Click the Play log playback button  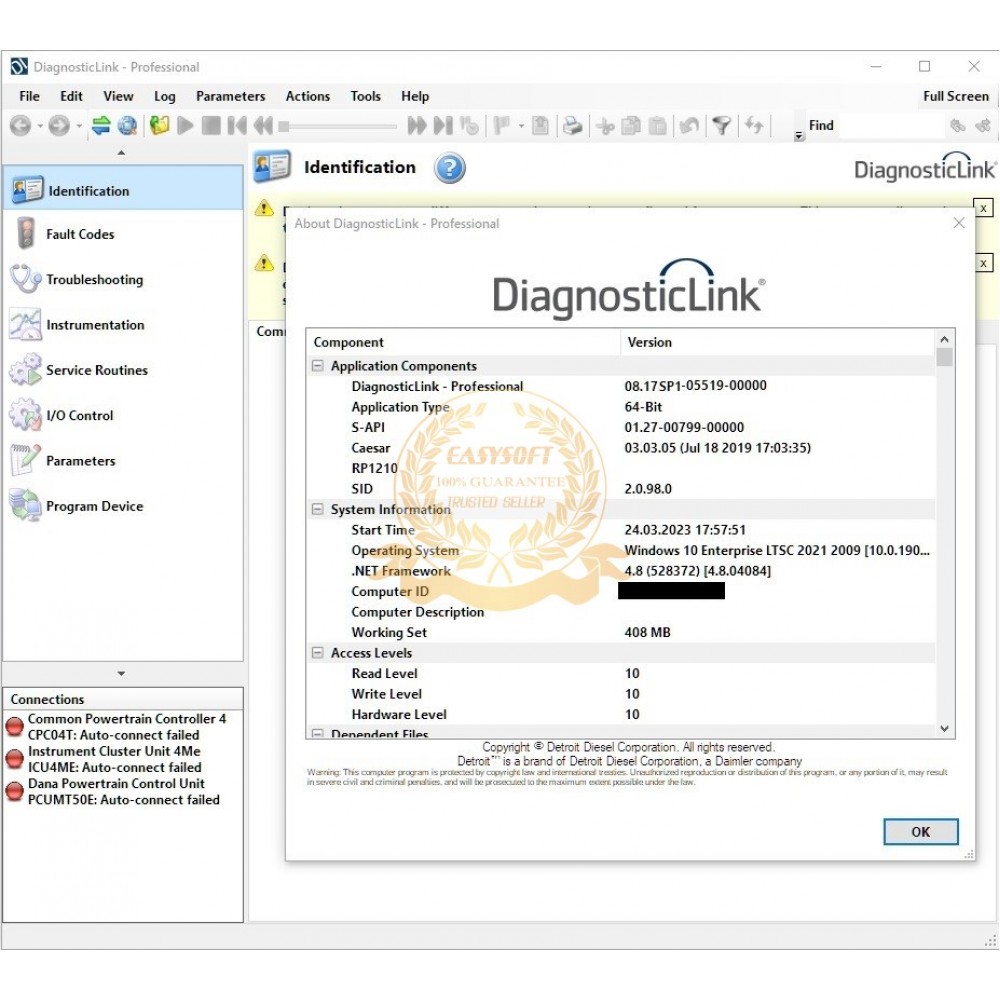[x=186, y=126]
